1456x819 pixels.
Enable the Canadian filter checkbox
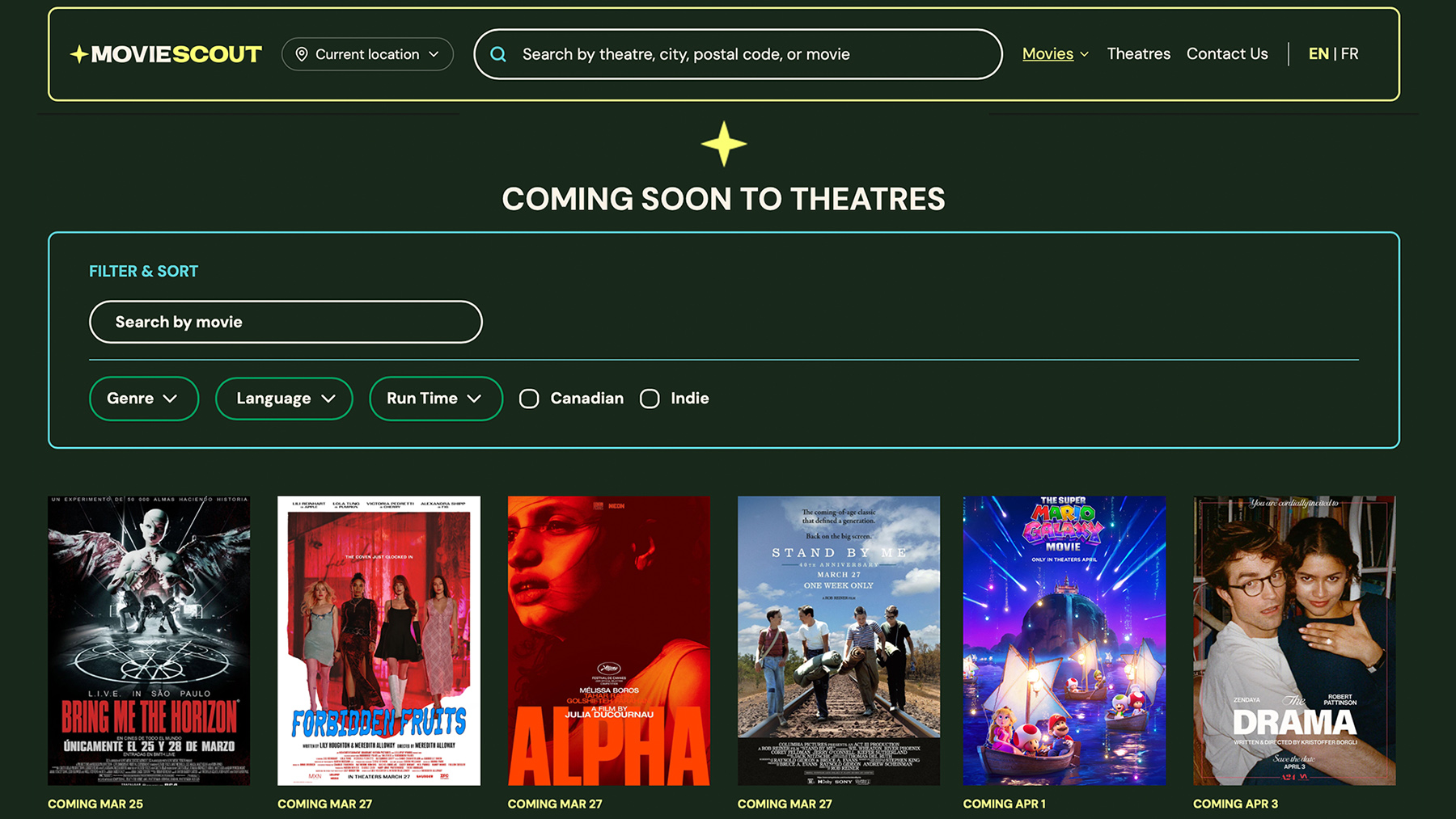point(529,398)
